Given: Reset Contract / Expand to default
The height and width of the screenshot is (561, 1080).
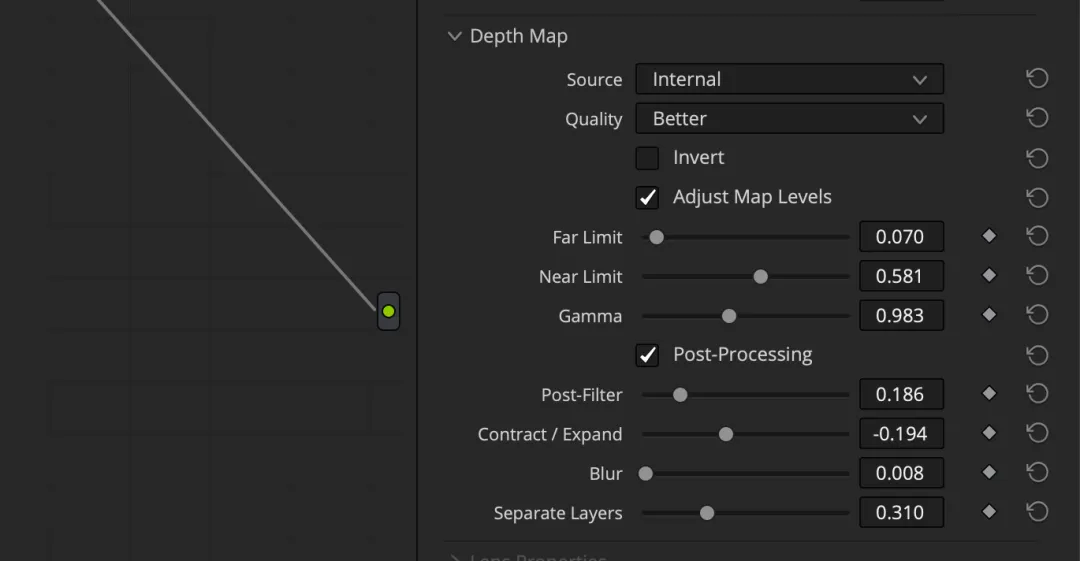Looking at the screenshot, I should 1037,433.
